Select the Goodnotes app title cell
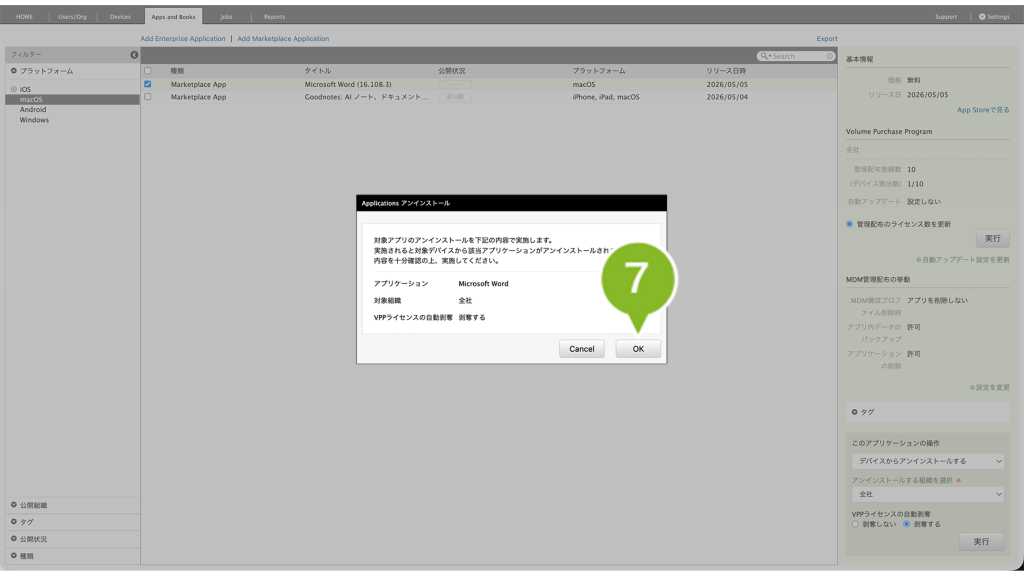 (366, 97)
